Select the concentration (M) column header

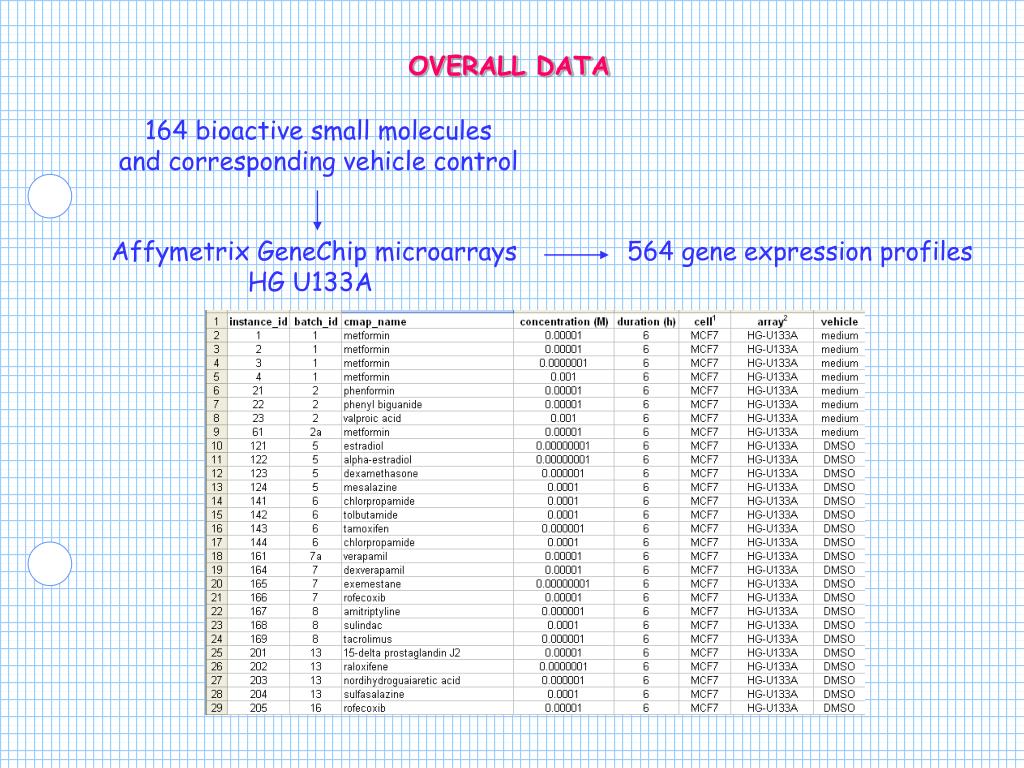[x=564, y=321]
